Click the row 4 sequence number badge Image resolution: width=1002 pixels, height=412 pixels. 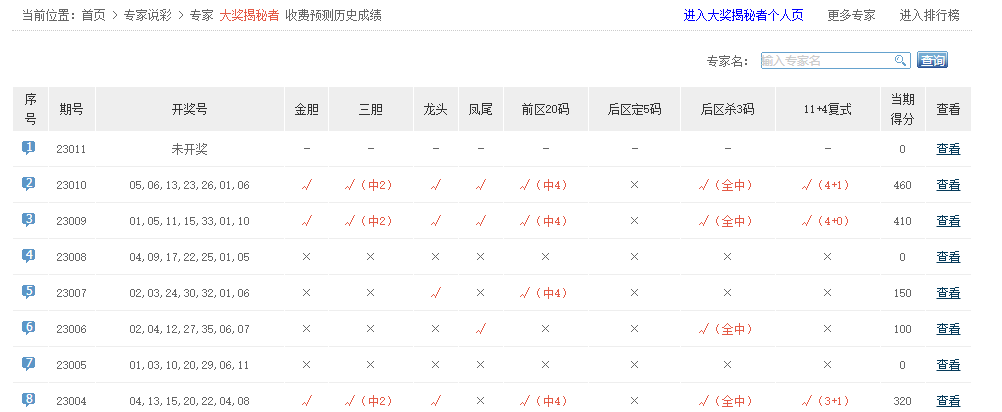click(x=29, y=256)
